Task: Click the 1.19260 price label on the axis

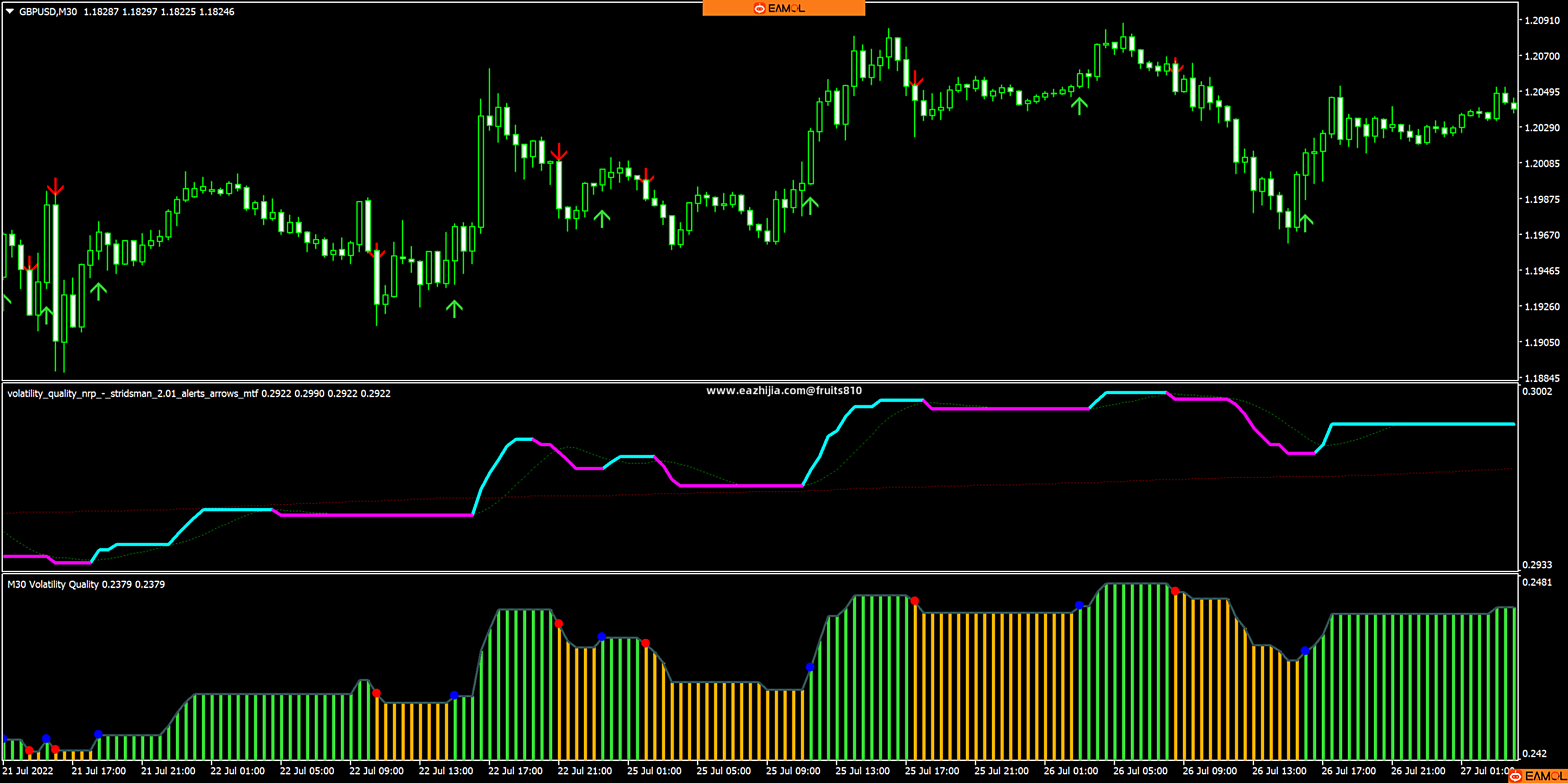Action: coord(1542,306)
